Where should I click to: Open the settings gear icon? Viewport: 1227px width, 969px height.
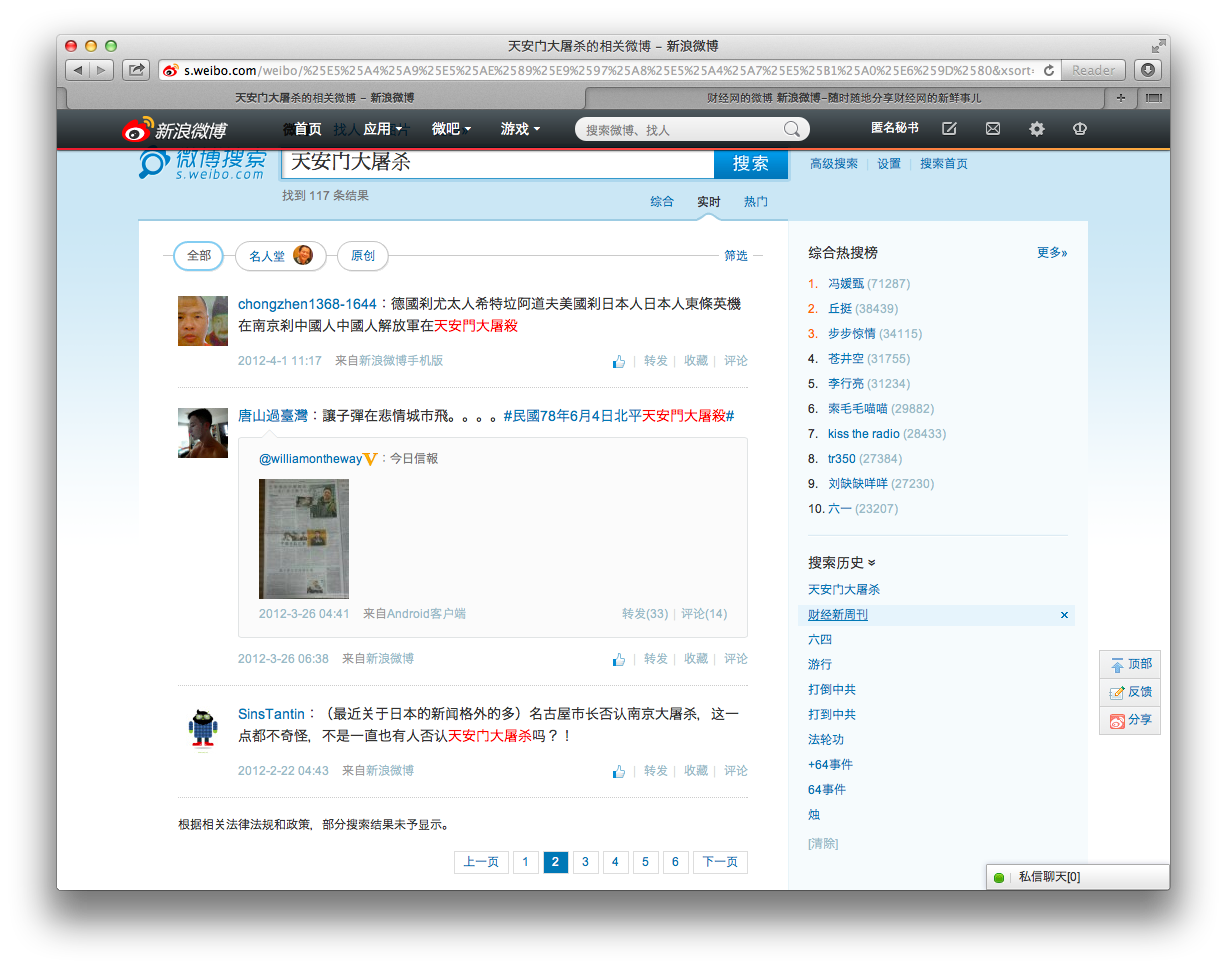(1037, 129)
